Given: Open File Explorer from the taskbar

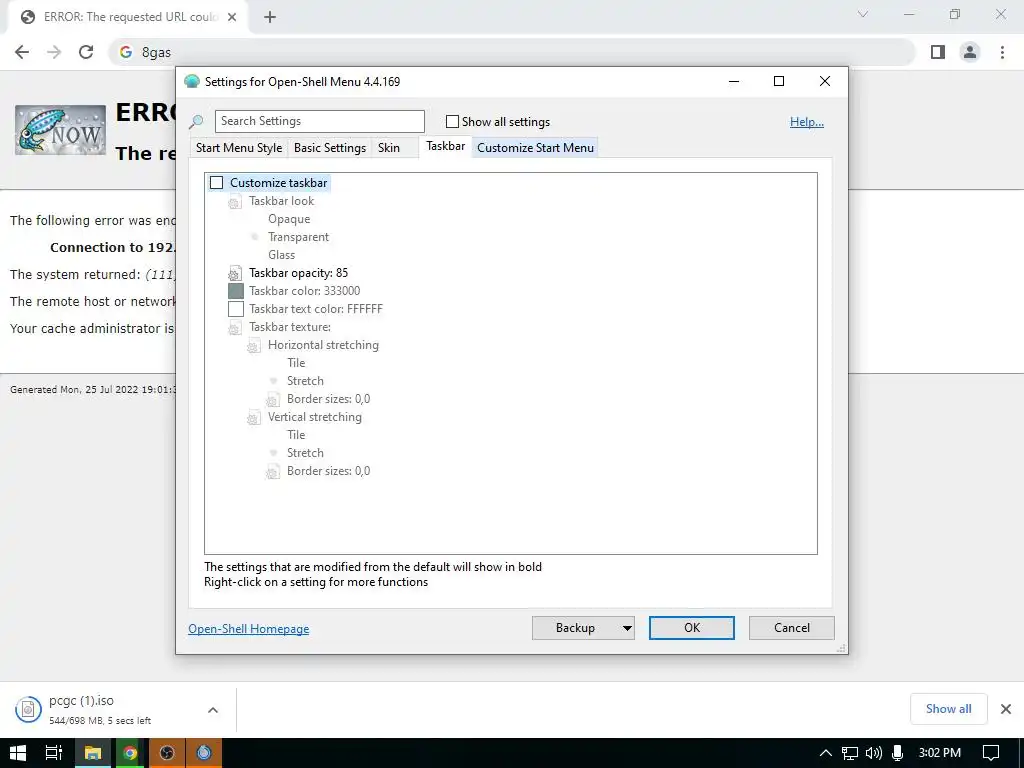Looking at the screenshot, I should click(x=93, y=753).
